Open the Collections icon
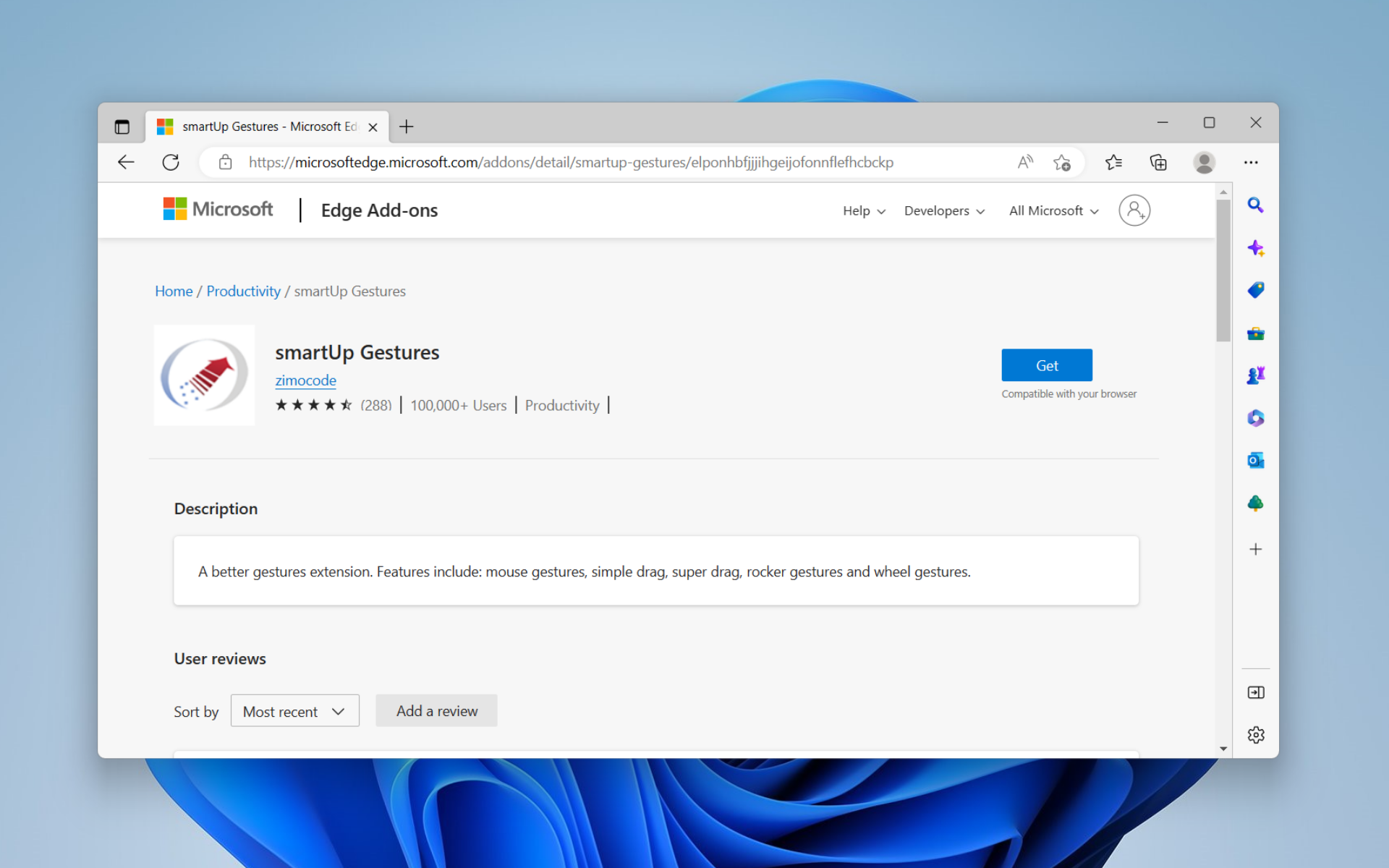Viewport: 1389px width, 868px height. (x=1158, y=162)
